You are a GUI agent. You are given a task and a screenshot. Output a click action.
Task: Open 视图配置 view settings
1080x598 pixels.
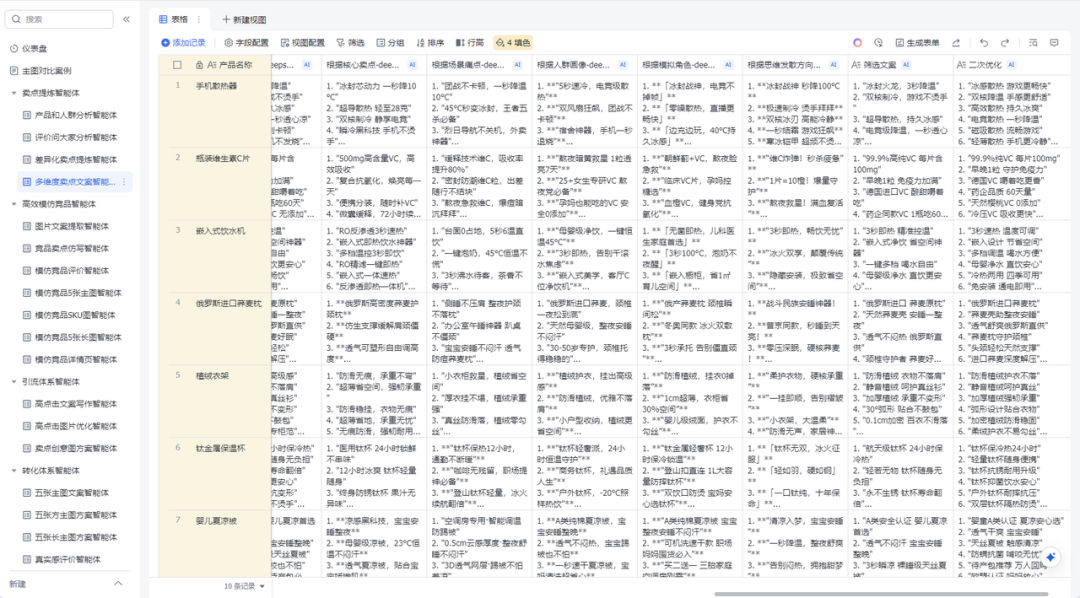coord(302,43)
